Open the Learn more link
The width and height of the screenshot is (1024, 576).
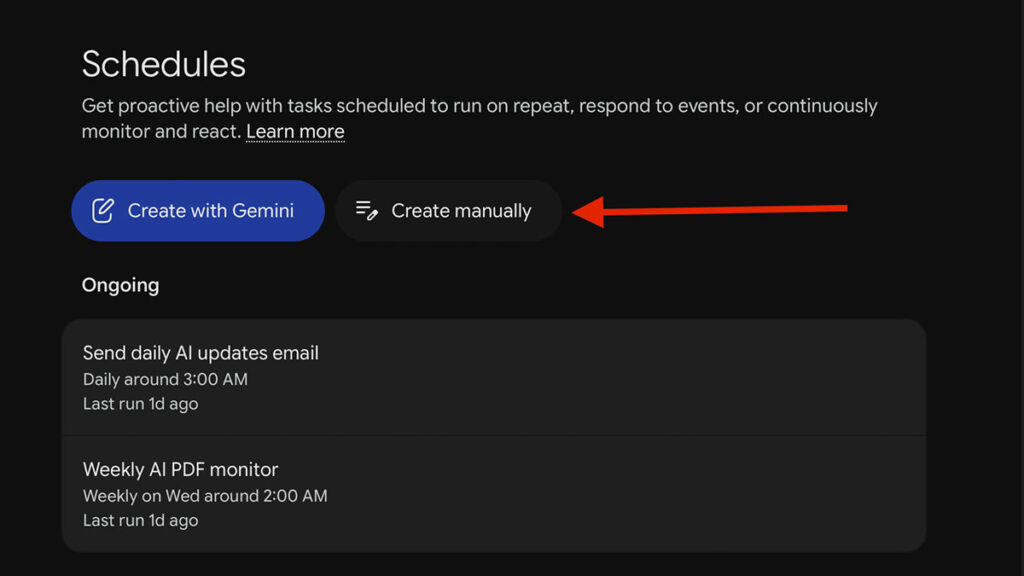pos(295,131)
